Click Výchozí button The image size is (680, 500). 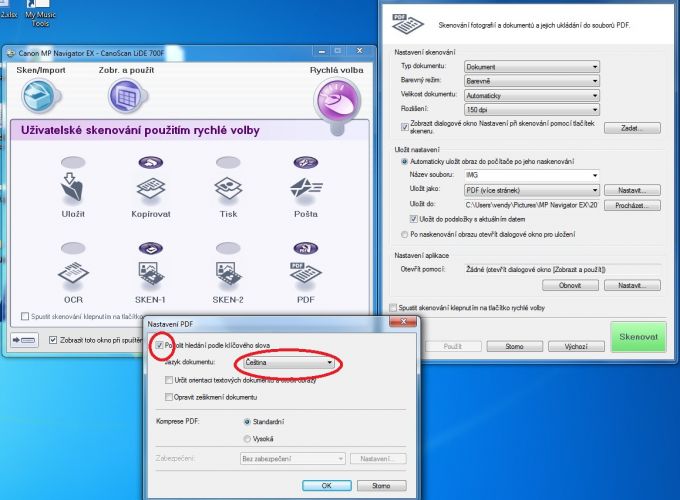pyautogui.click(x=576, y=346)
